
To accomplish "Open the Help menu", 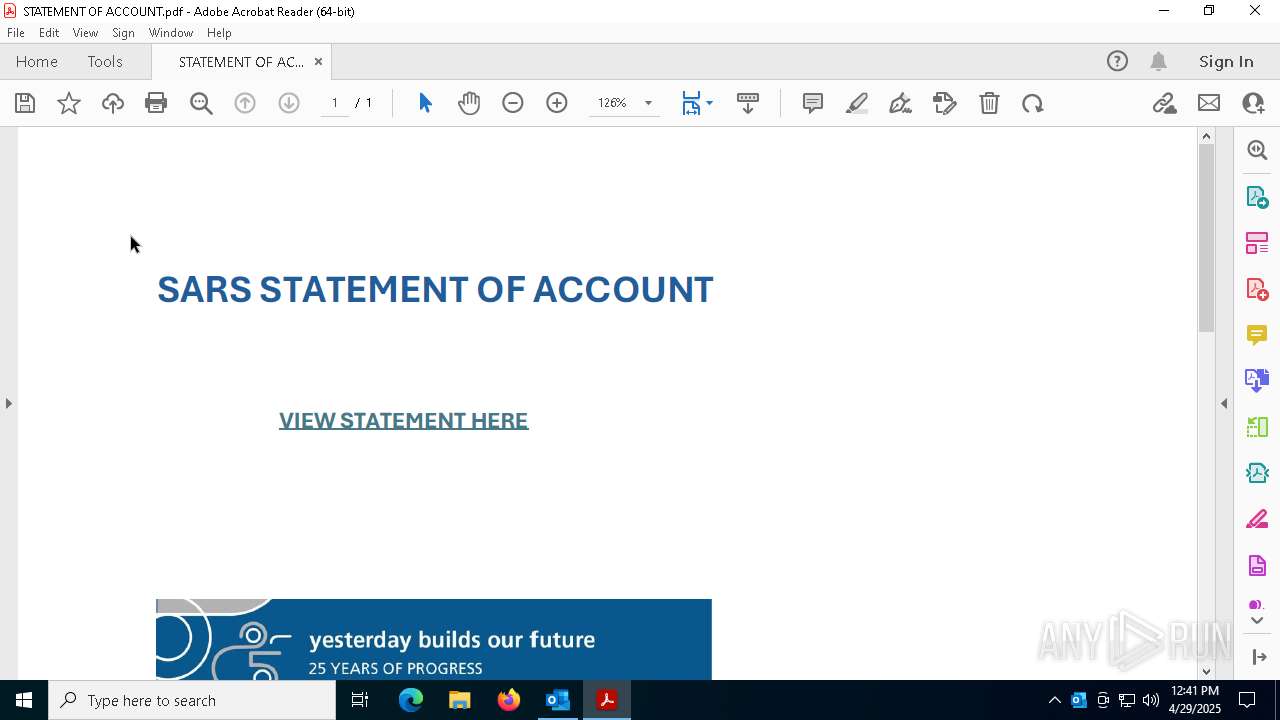I will pyautogui.click(x=219, y=32).
